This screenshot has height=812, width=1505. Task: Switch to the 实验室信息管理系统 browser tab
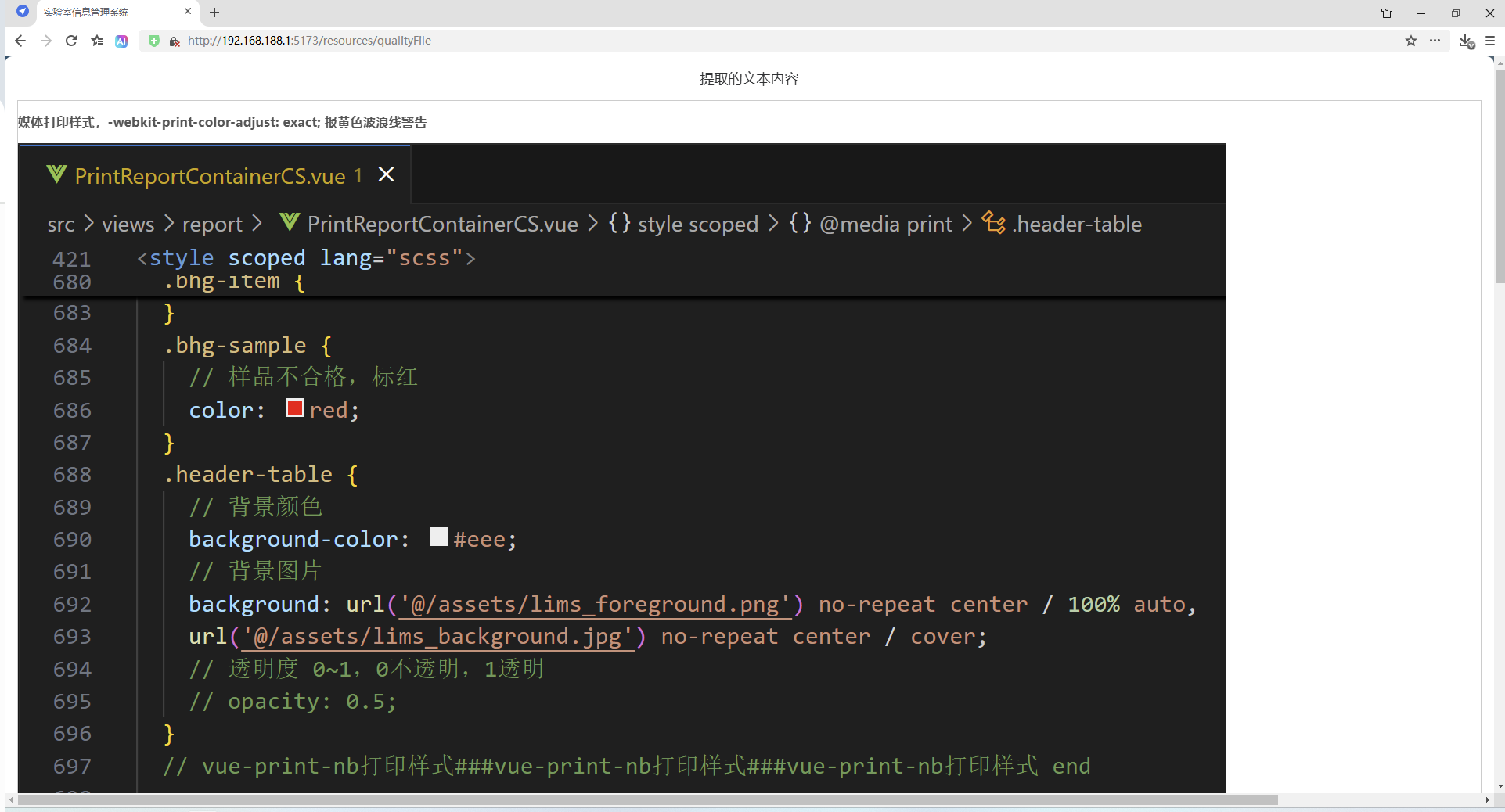tap(86, 12)
